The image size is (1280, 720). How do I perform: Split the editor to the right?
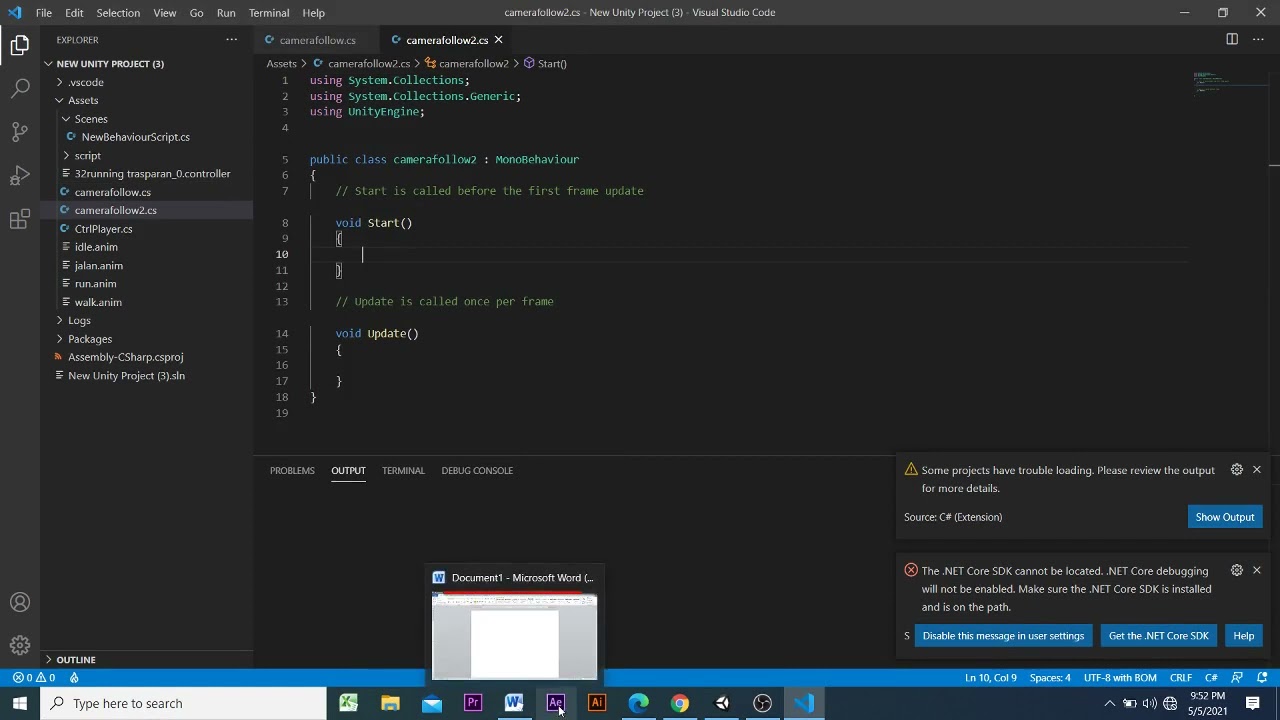(1232, 39)
